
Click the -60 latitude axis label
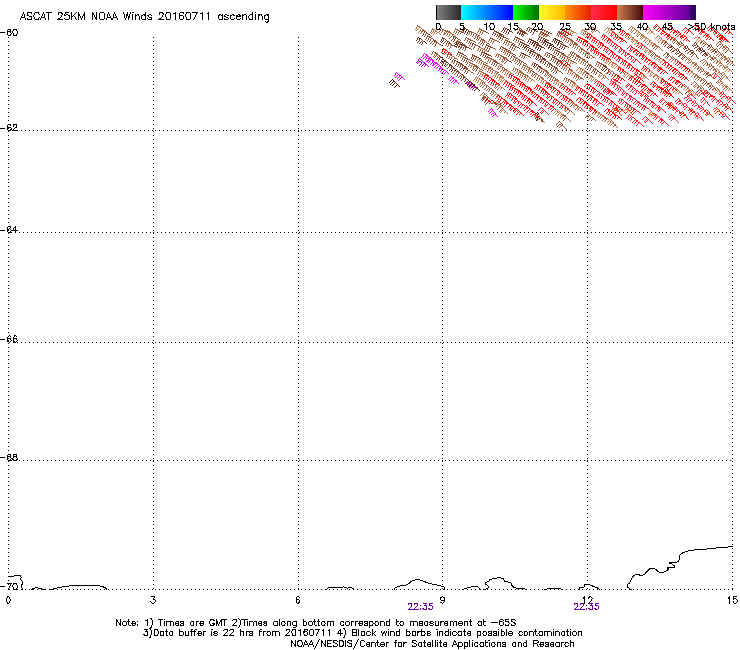(x=9, y=33)
